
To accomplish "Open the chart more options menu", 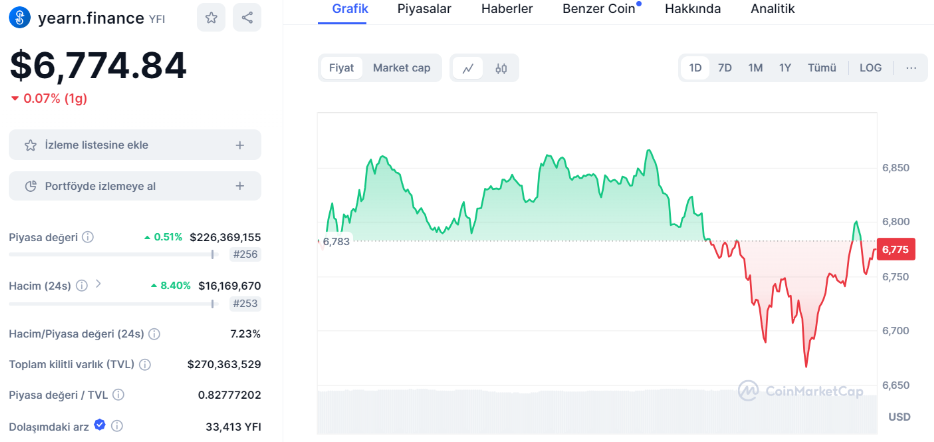I will click(911, 68).
